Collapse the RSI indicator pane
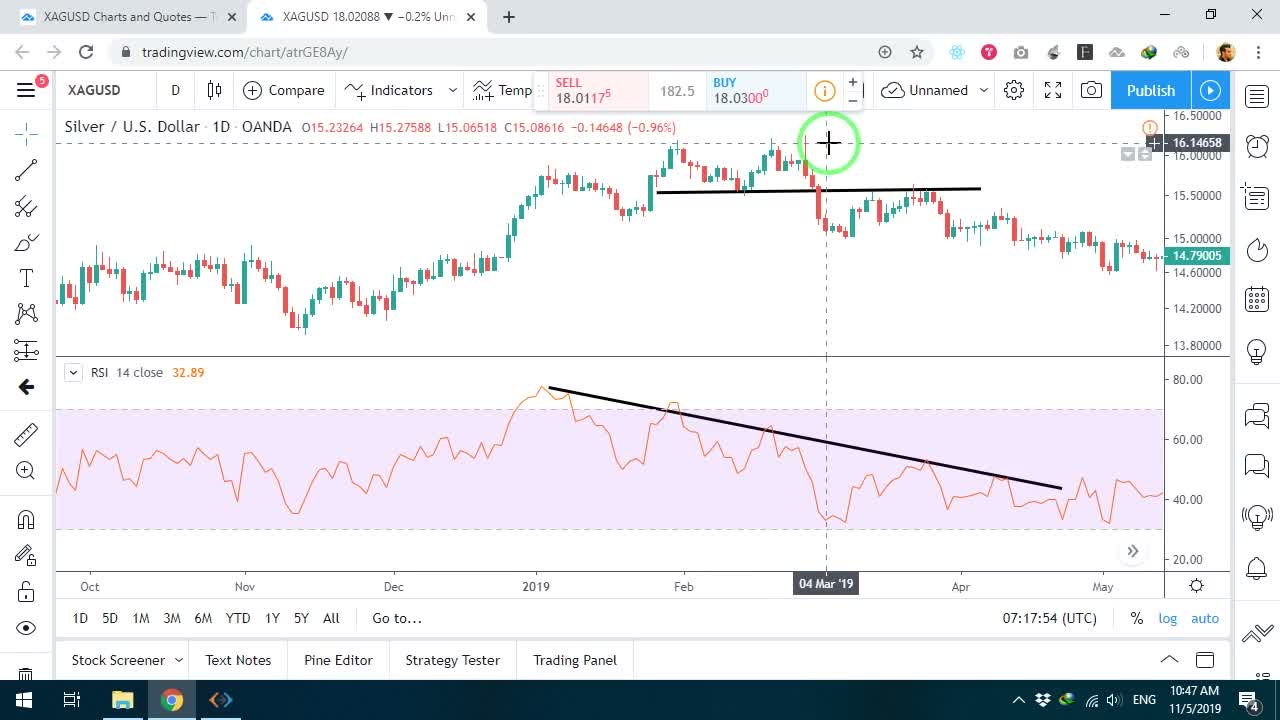Screen dimensions: 1280x720 pyautogui.click(x=73, y=372)
